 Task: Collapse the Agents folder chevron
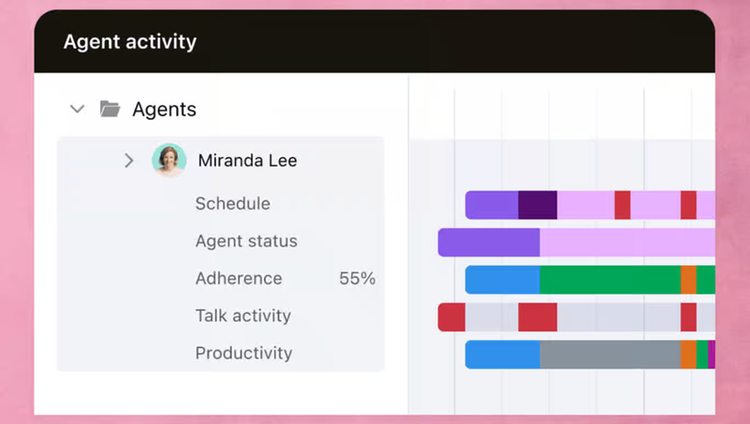[77, 109]
